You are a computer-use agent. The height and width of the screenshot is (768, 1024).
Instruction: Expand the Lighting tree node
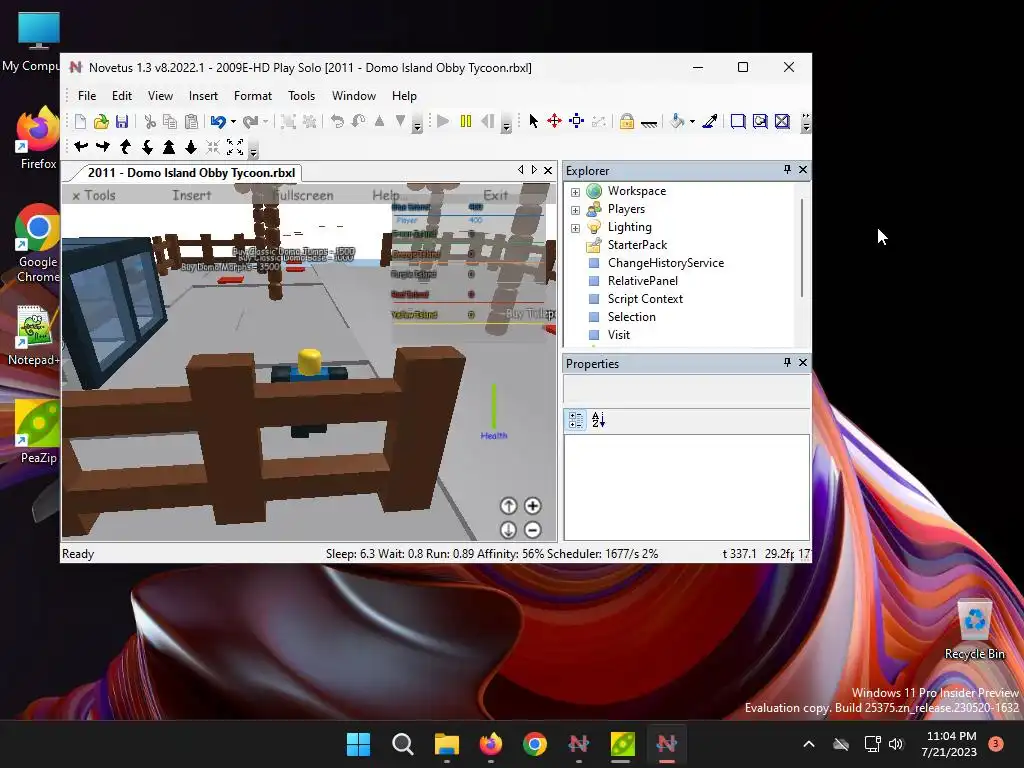tap(575, 228)
